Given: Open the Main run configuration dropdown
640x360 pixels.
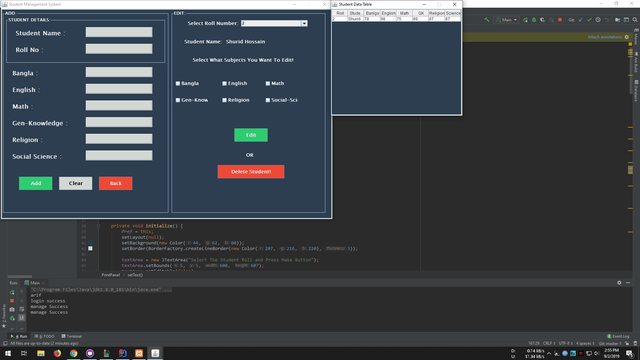Looking at the screenshot, I should coord(507,20).
